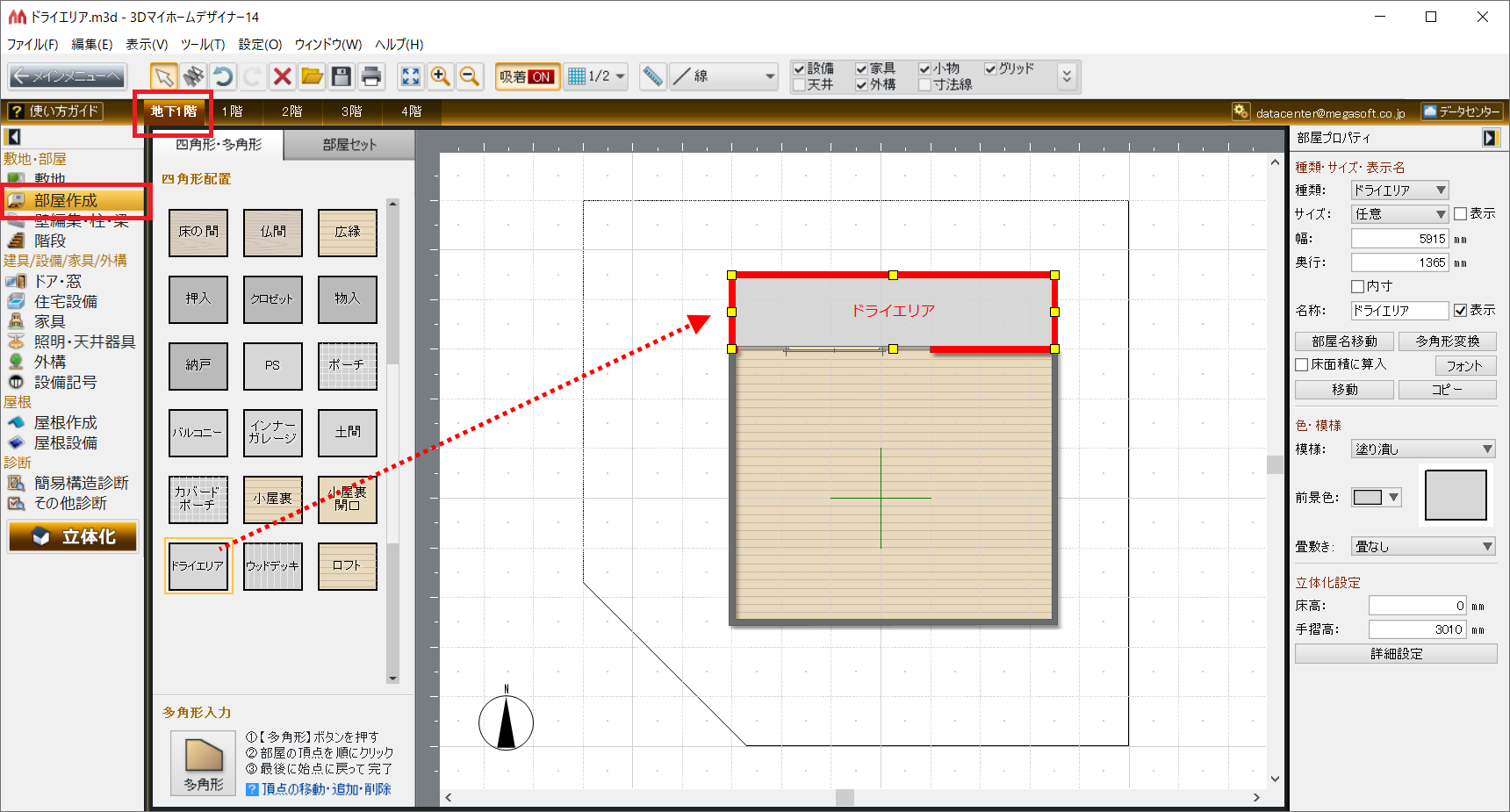Viewport: 1510px width, 812px height.
Task: Click the printer icon in toolbar
Action: click(x=371, y=76)
